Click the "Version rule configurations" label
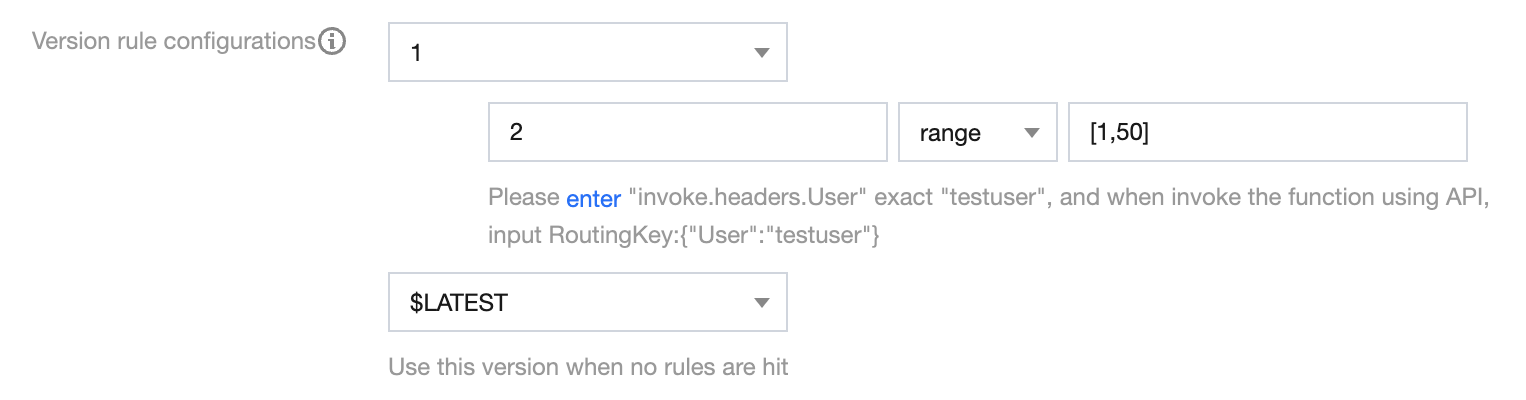 coord(173,42)
